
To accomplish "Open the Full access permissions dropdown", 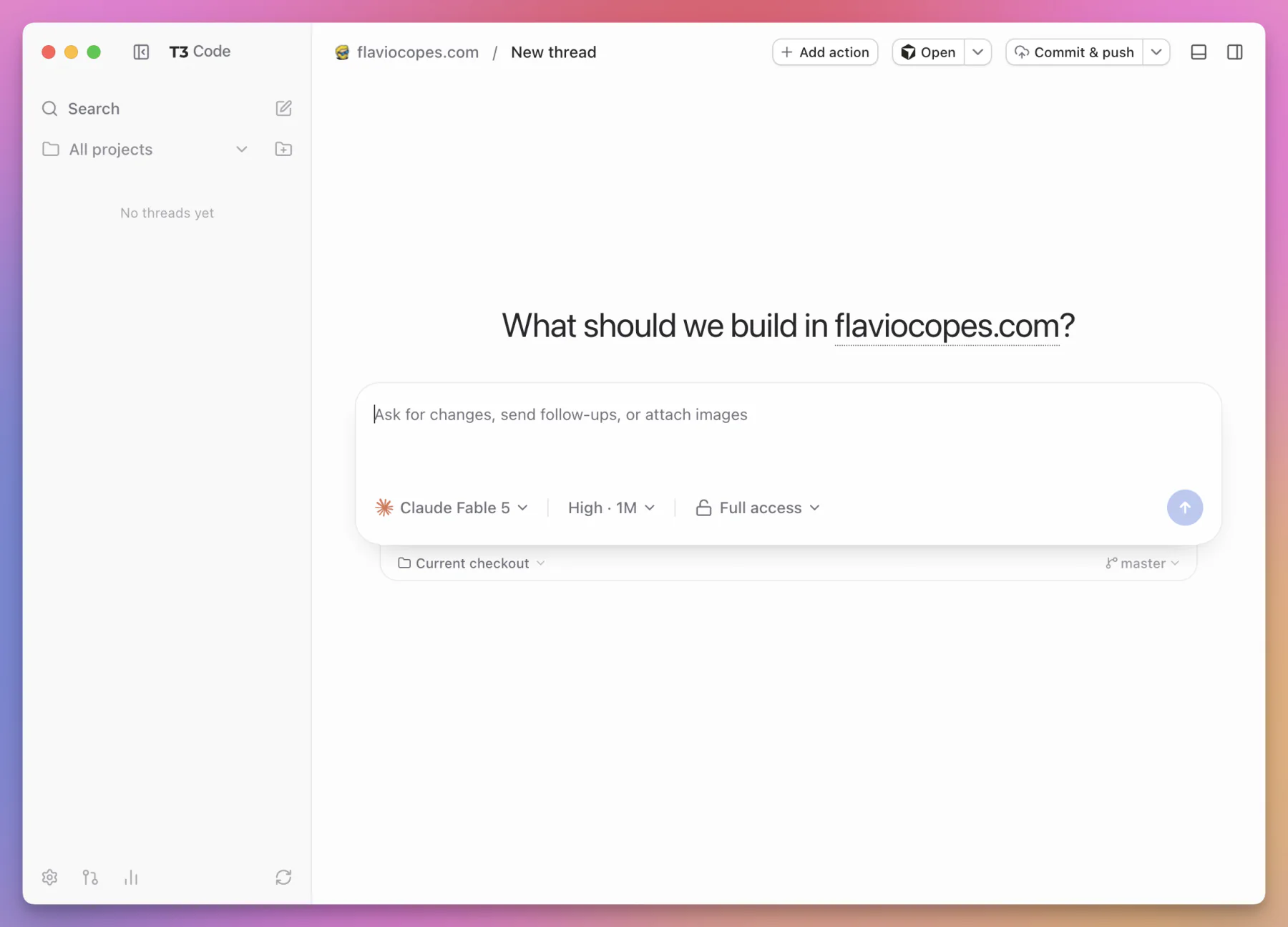I will [758, 508].
